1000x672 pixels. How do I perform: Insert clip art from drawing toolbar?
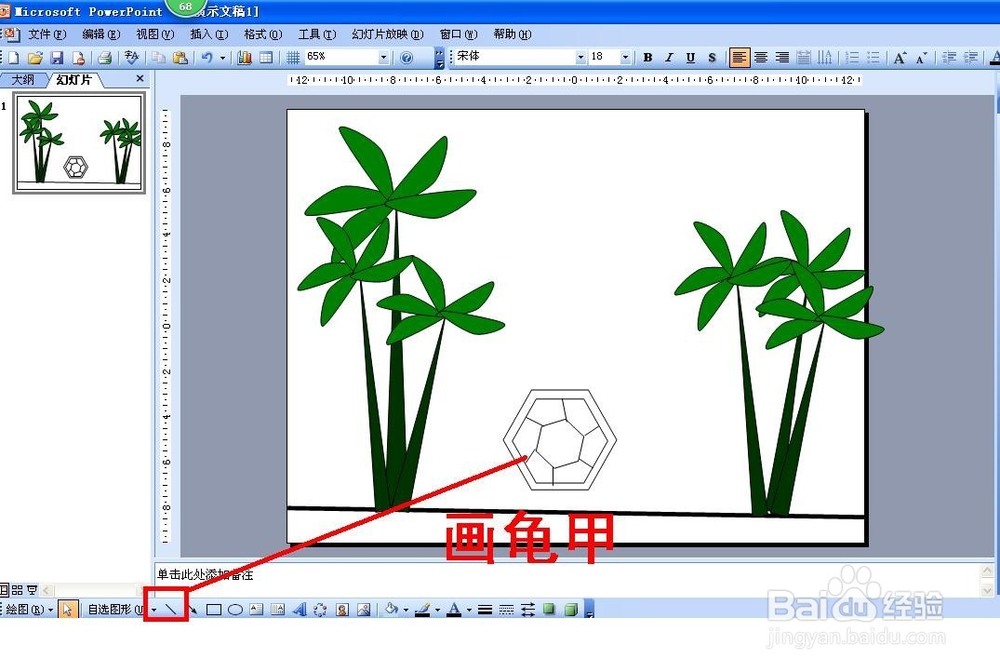[342, 610]
